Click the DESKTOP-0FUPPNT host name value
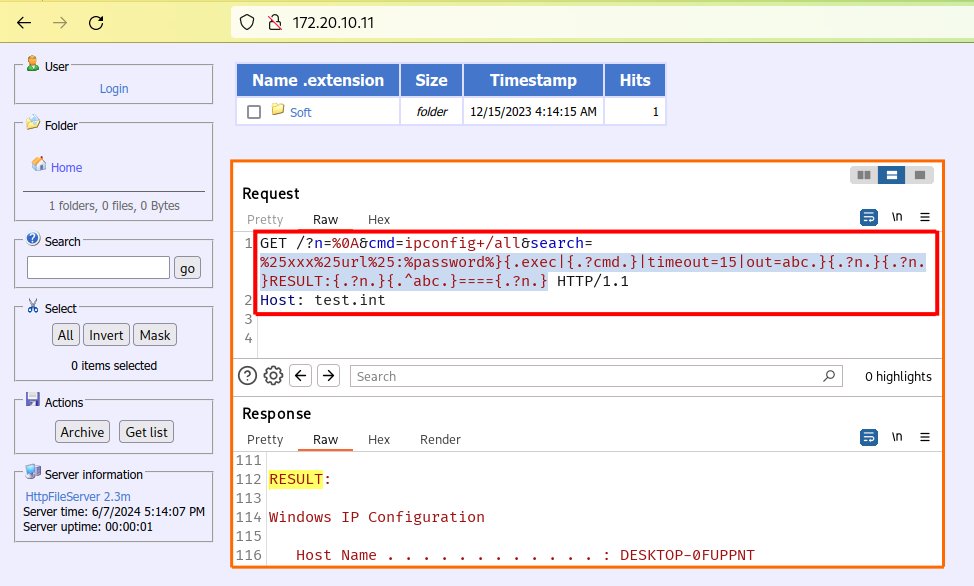Screen dimensions: 974x586 (x=687, y=555)
